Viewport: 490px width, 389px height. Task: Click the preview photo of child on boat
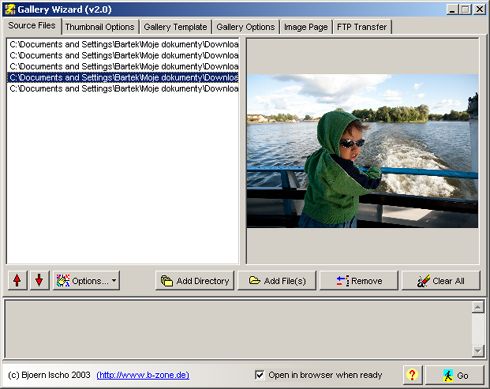(x=362, y=151)
